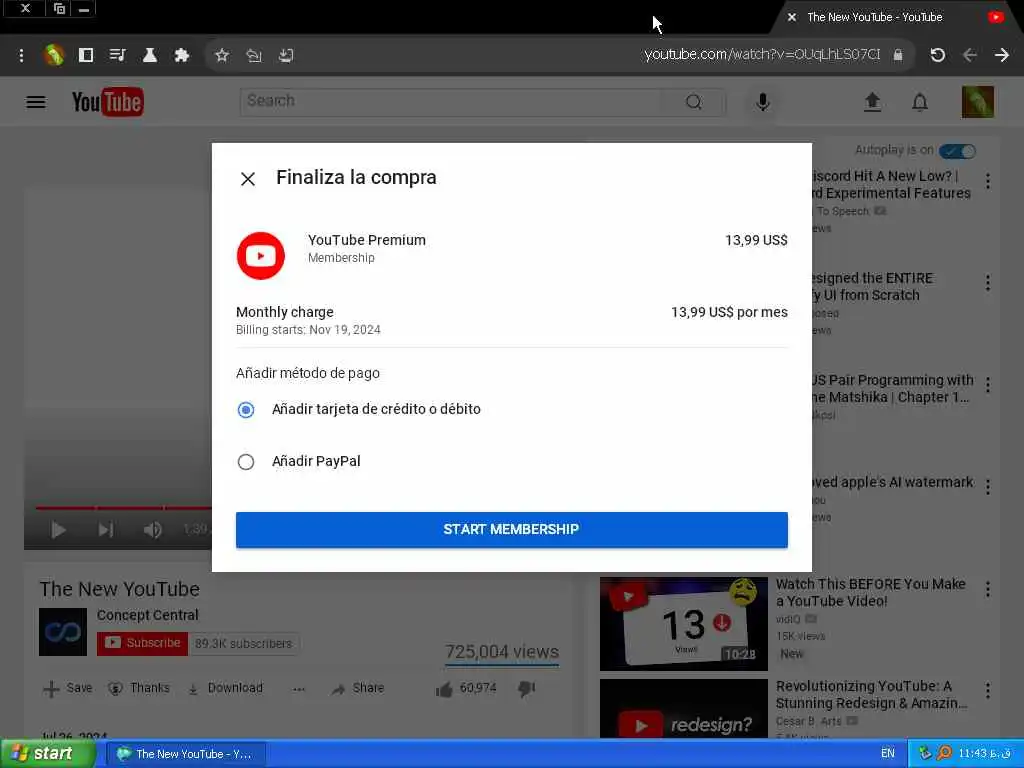
Task: Click the browser profile avatar icon
Action: tap(54, 55)
